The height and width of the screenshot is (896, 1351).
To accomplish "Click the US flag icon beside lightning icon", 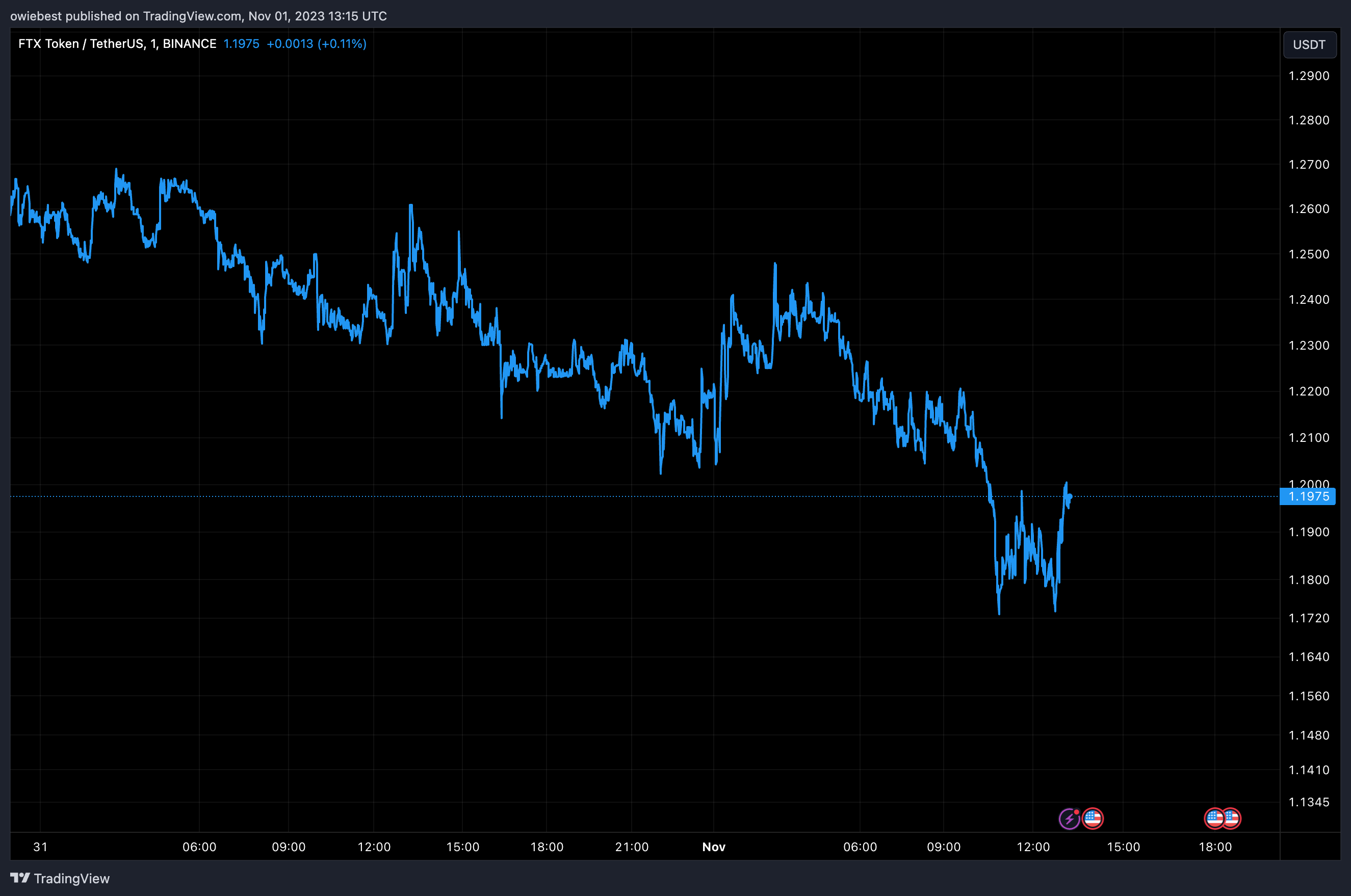I will click(1093, 819).
